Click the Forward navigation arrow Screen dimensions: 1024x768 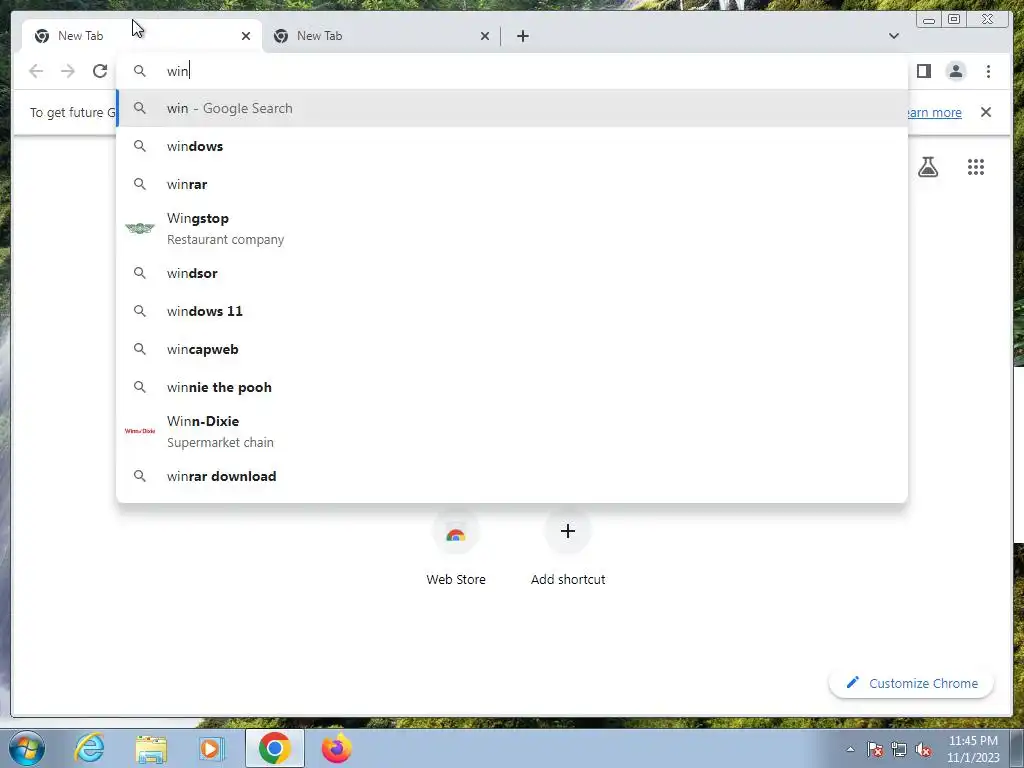pos(68,71)
